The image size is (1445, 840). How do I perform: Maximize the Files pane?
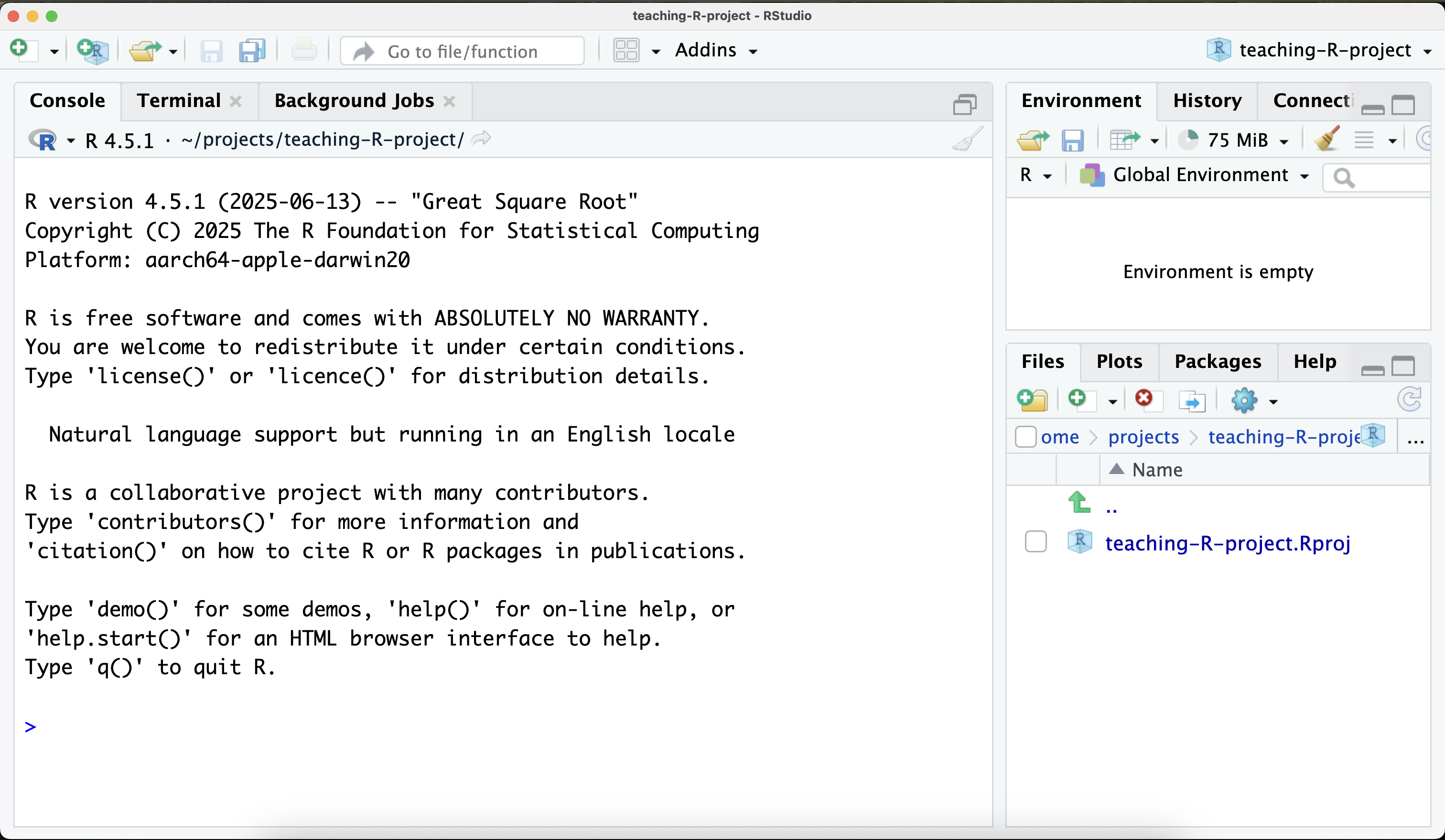tap(1403, 366)
